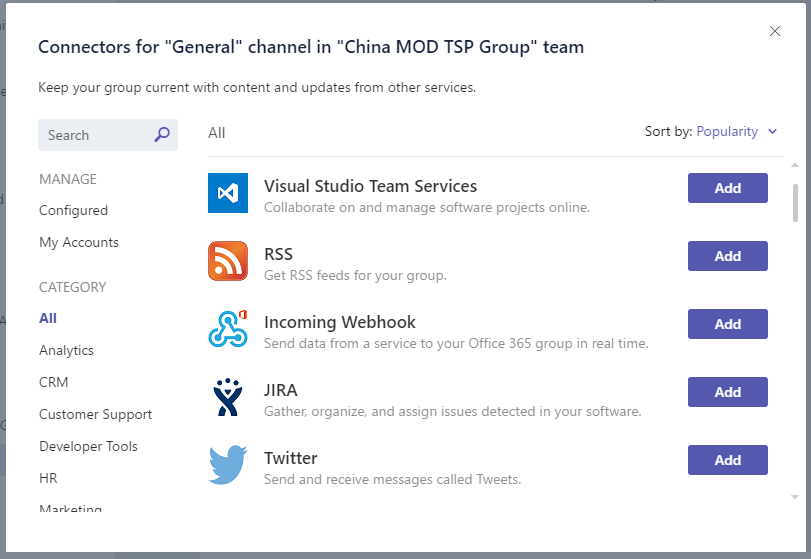Filter by Analytics category
Image resolution: width=811 pixels, height=559 pixels.
click(66, 351)
